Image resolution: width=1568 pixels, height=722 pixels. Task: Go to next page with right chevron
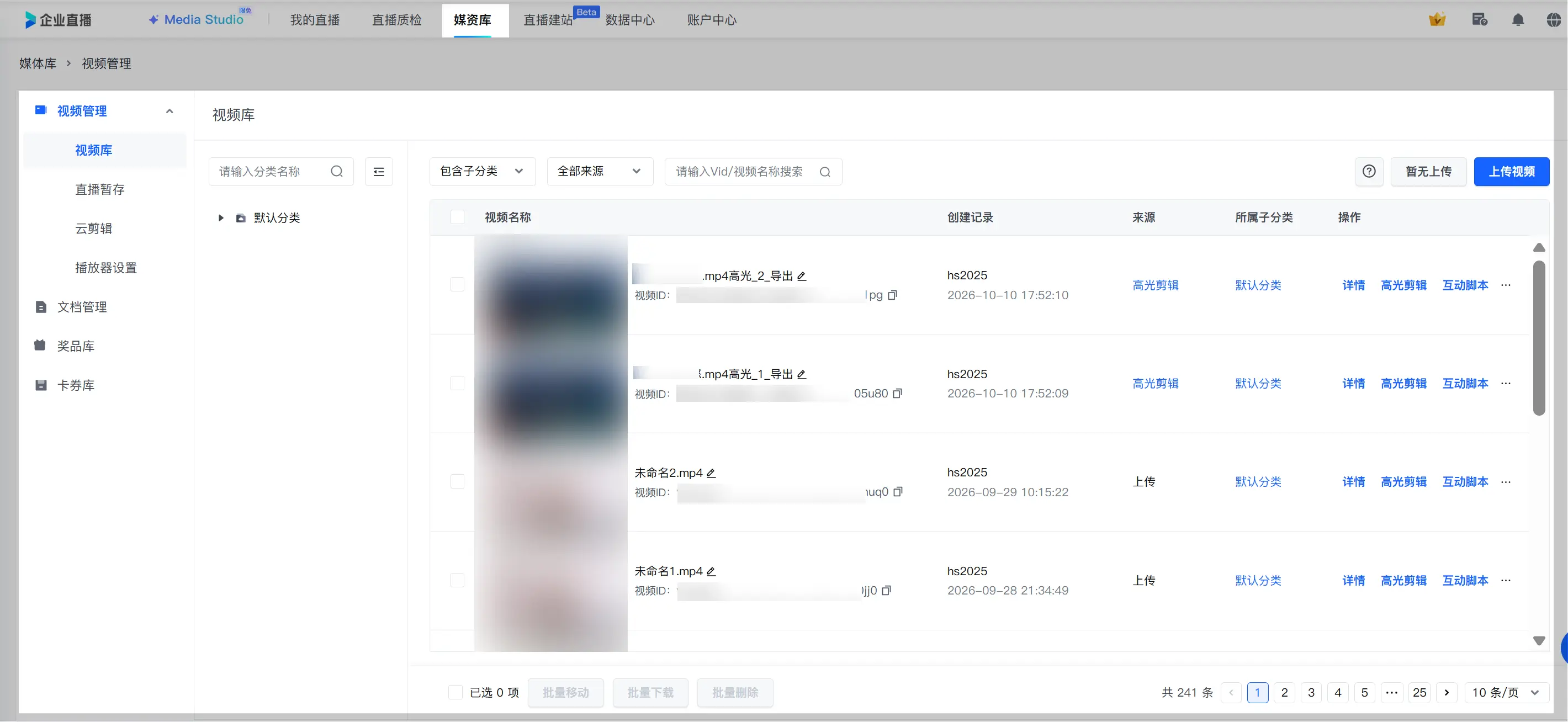click(1447, 693)
